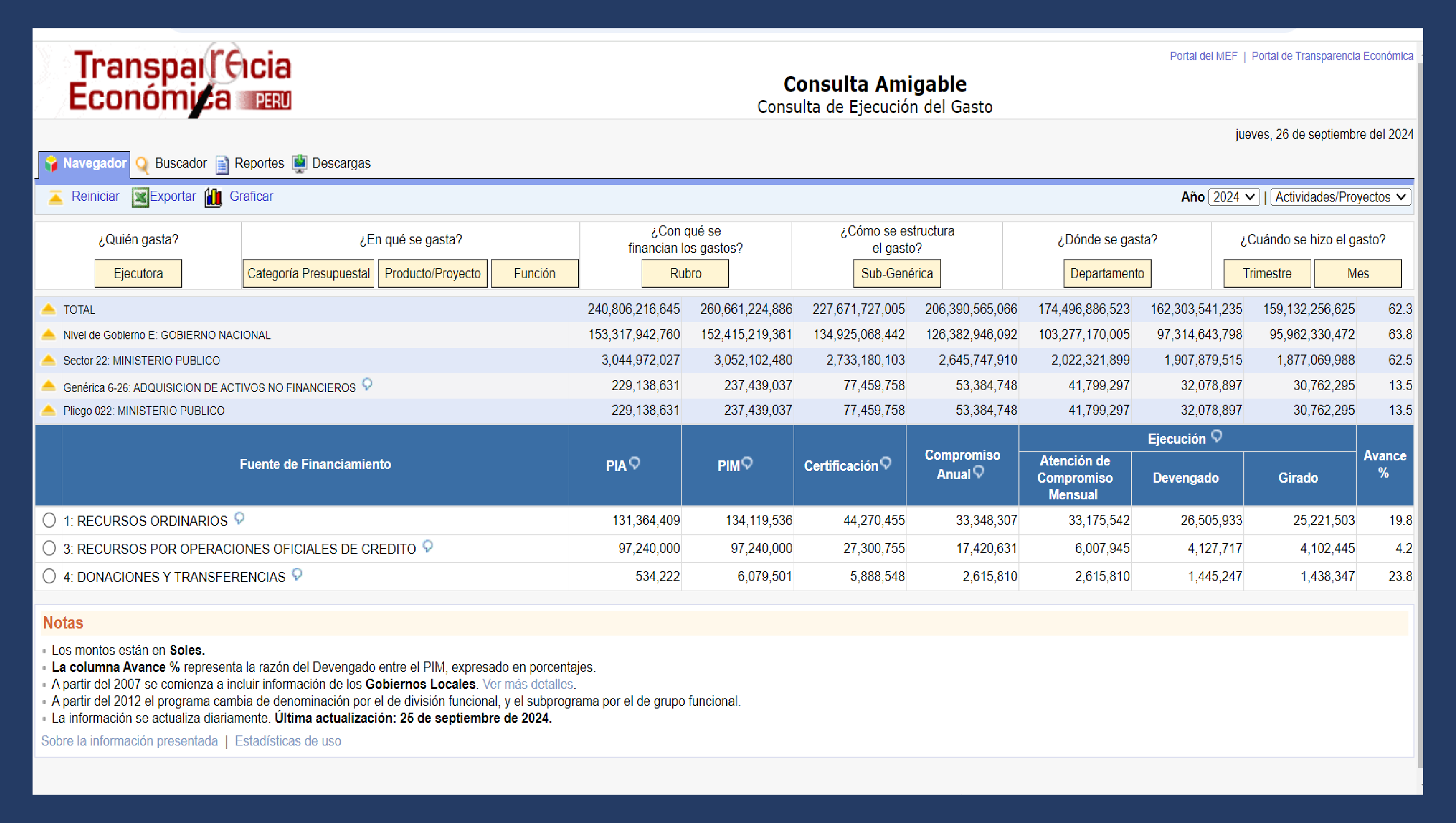1456x823 pixels.
Task: Open Portal de Transparencia Económica link
Action: coord(1332,56)
